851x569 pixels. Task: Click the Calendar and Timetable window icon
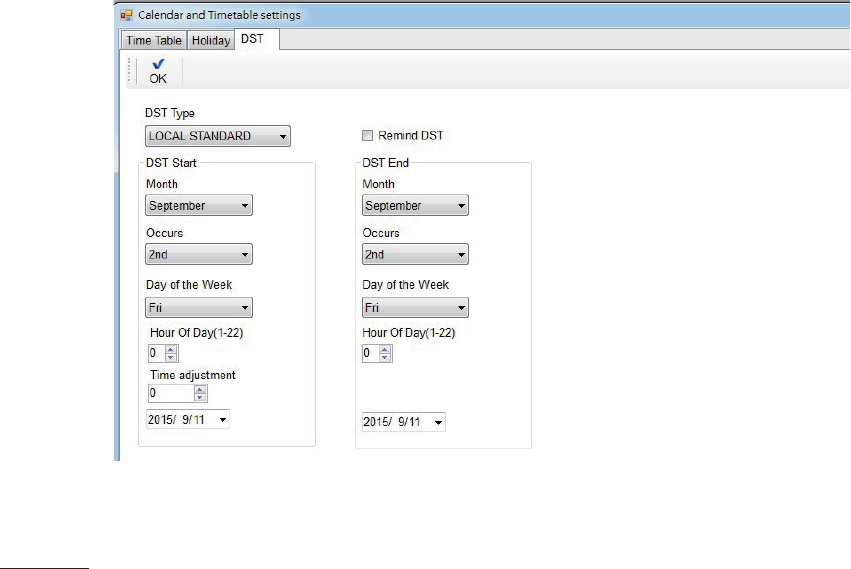point(126,15)
